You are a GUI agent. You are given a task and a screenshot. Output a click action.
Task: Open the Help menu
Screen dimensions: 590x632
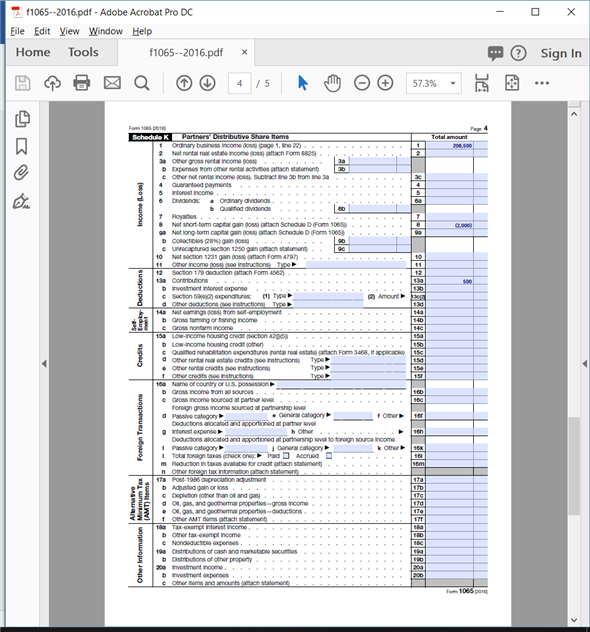point(142,31)
